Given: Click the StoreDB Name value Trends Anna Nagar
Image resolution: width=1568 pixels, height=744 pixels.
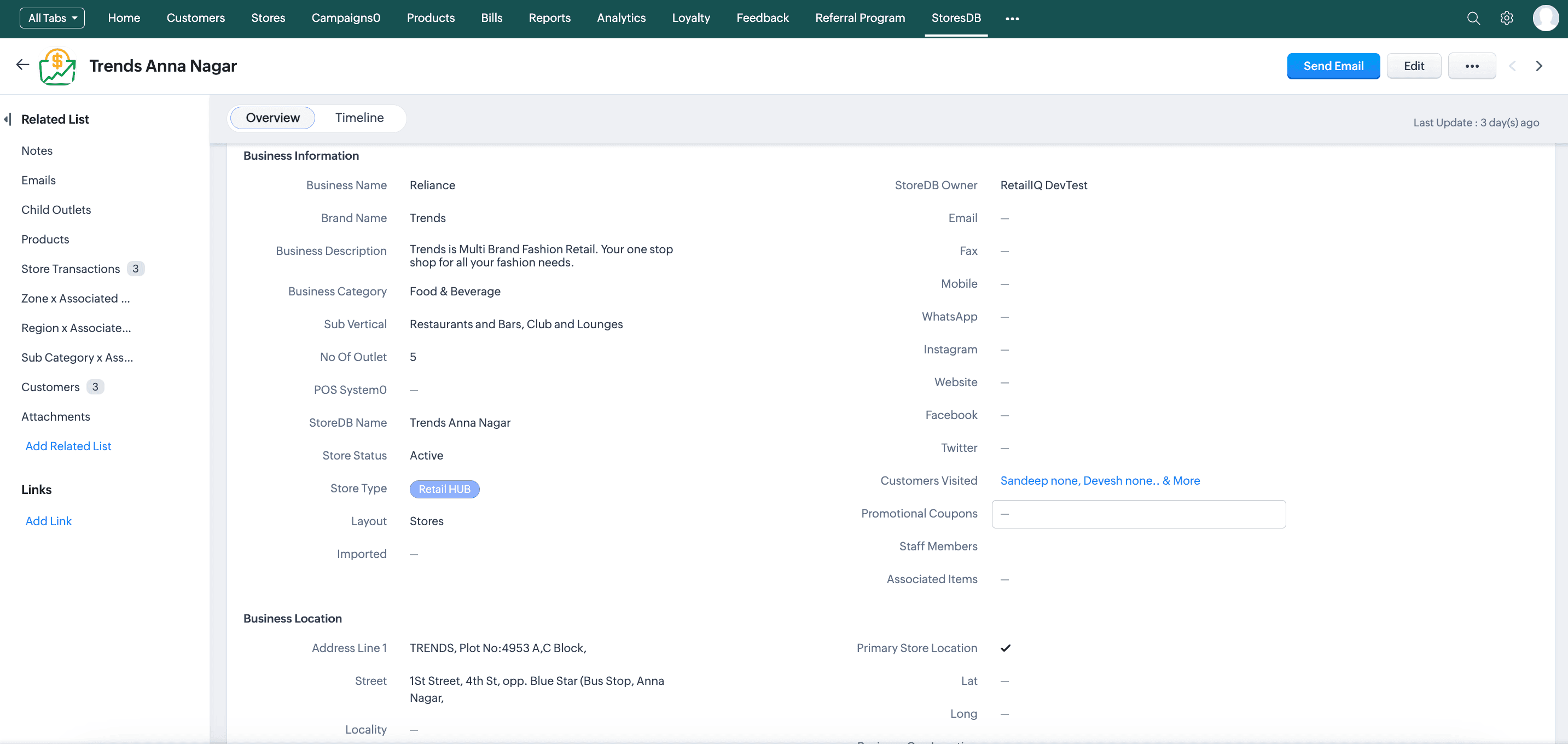Looking at the screenshot, I should click(460, 422).
